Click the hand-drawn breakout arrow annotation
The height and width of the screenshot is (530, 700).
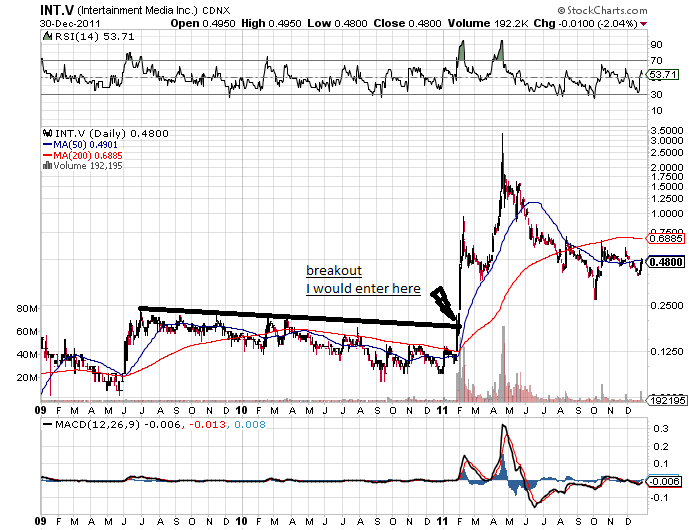point(443,304)
